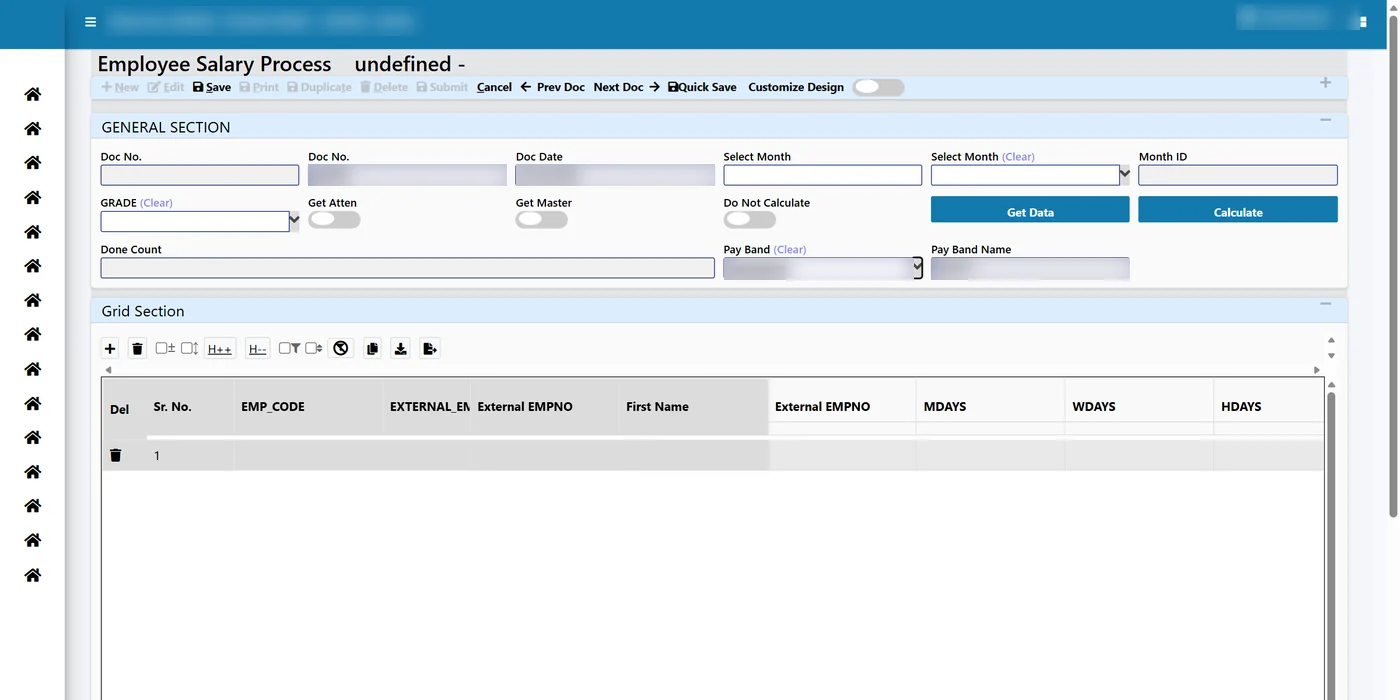Go to Prev Doc
1400x700 pixels.
[553, 87]
